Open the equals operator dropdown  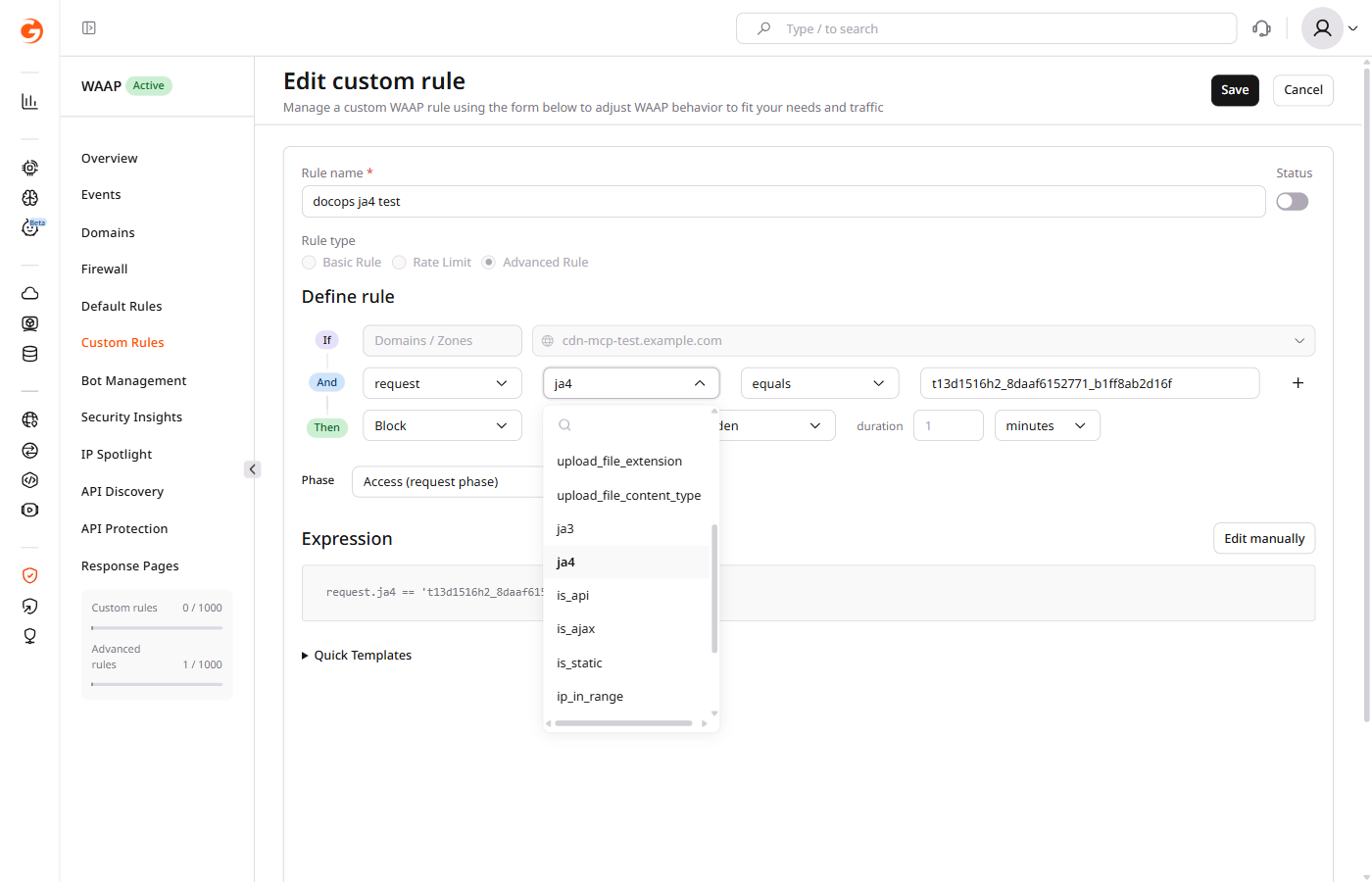point(819,383)
